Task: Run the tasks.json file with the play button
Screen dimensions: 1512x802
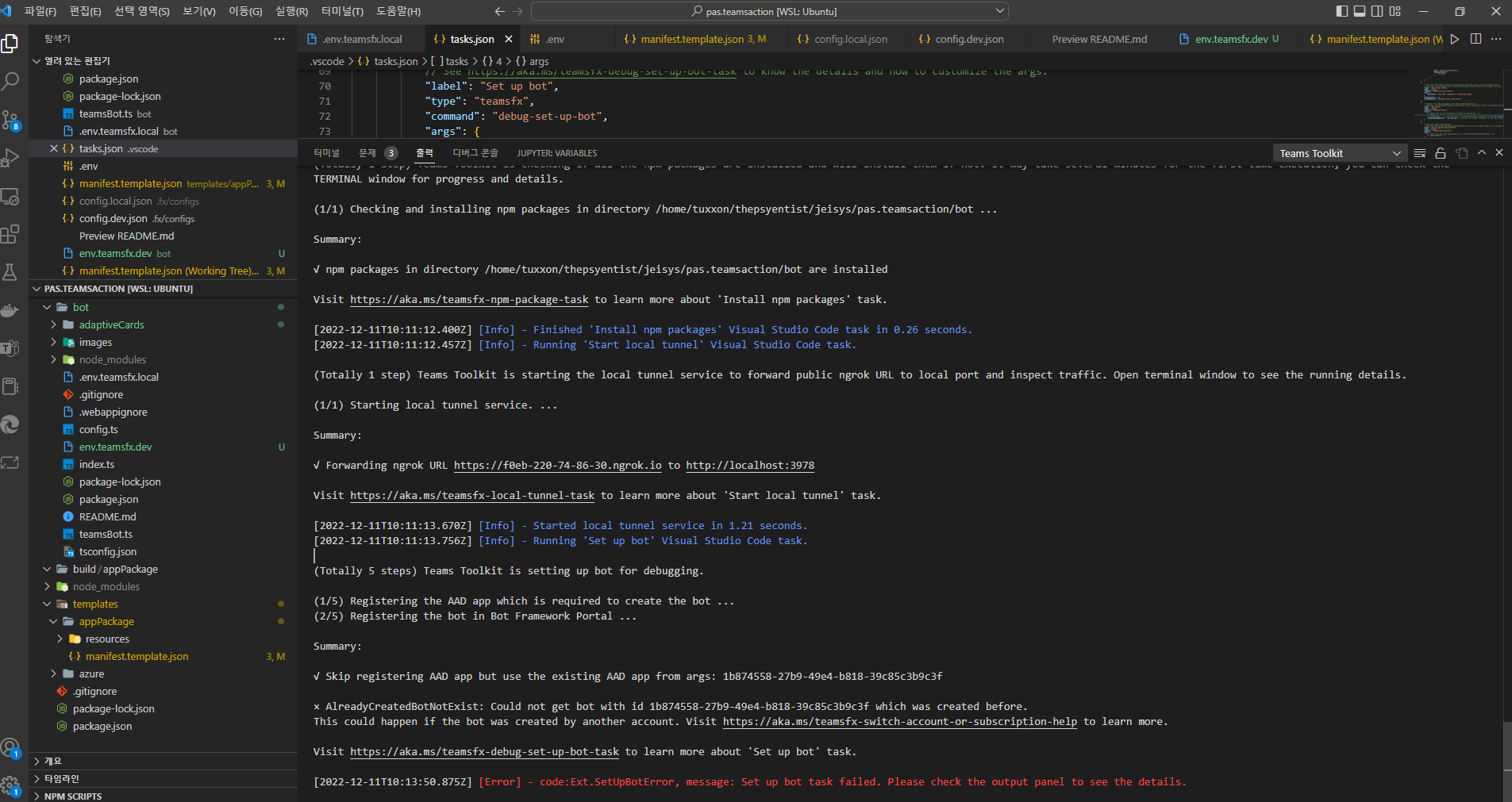Action: click(x=1455, y=38)
